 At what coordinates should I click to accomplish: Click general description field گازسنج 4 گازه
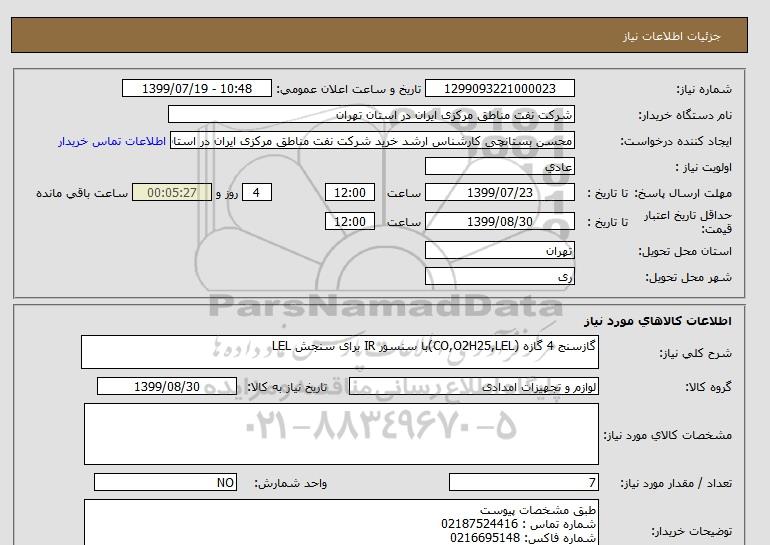pos(340,352)
